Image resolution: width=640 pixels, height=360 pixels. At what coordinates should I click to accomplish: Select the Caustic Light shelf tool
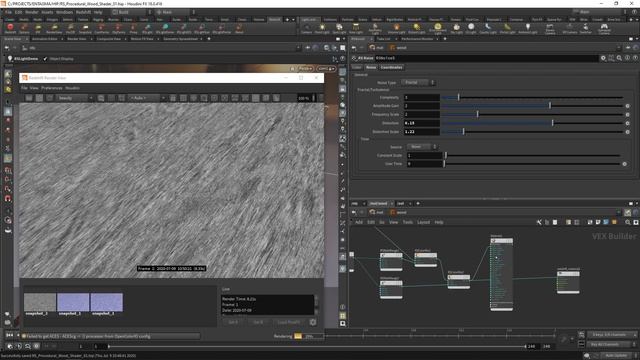[488, 28]
